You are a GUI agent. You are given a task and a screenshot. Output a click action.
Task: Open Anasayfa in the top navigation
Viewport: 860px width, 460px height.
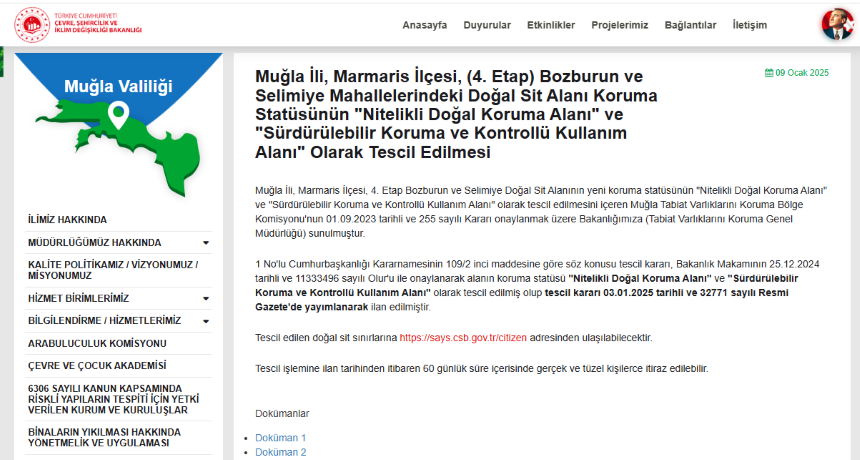coord(425,25)
